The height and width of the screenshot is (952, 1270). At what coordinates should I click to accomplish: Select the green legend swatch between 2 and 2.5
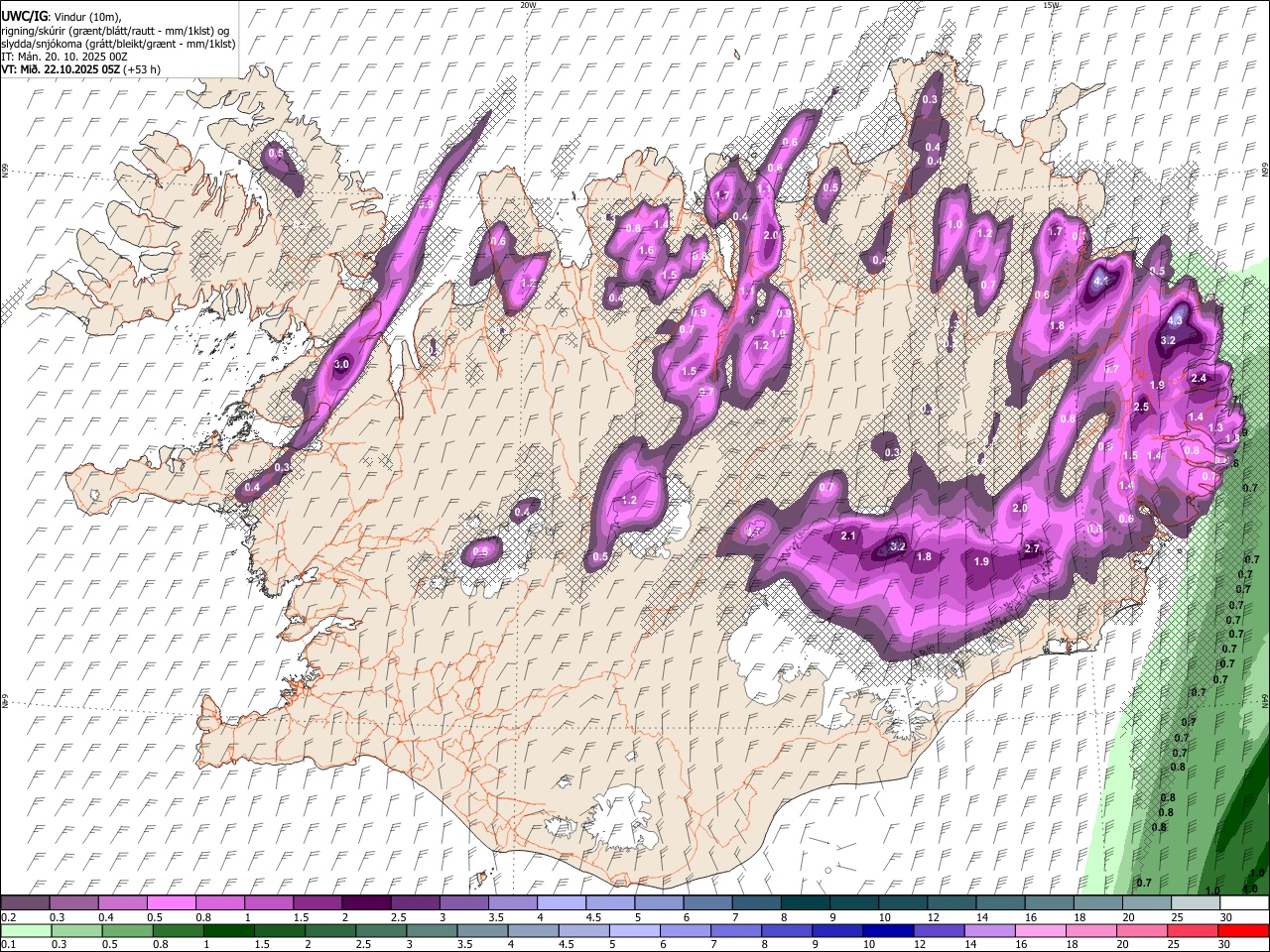pyautogui.click(x=330, y=930)
